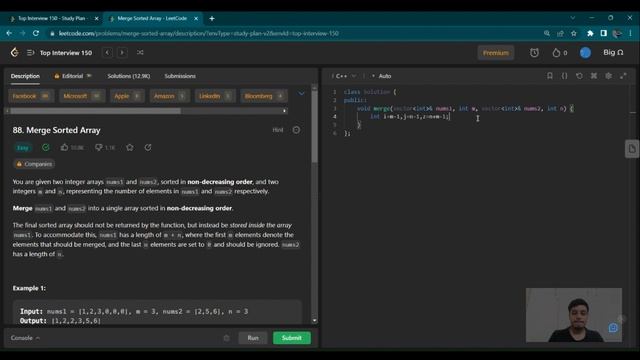640x360 pixels.
Task: Click the description panel vertical scrollbar
Action: (x=314, y=127)
